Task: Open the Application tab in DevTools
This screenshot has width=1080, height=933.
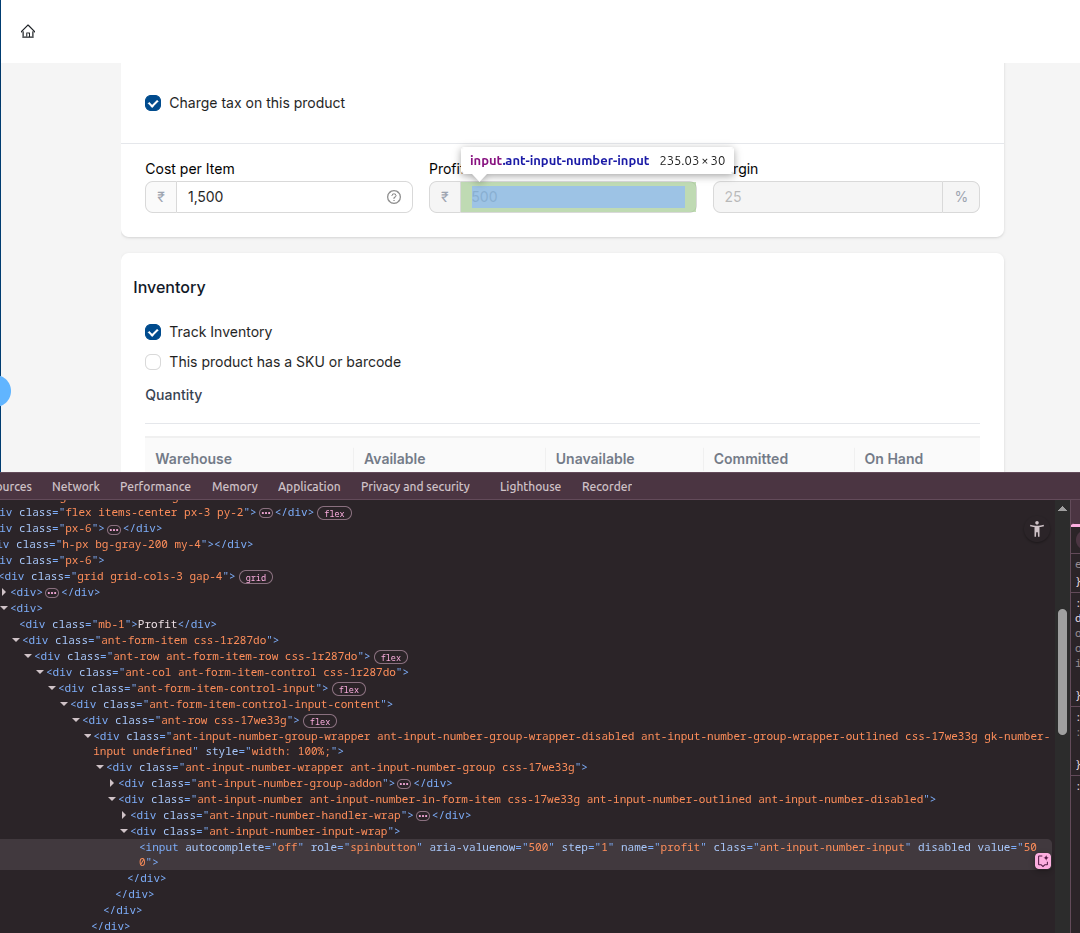Action: [x=309, y=487]
